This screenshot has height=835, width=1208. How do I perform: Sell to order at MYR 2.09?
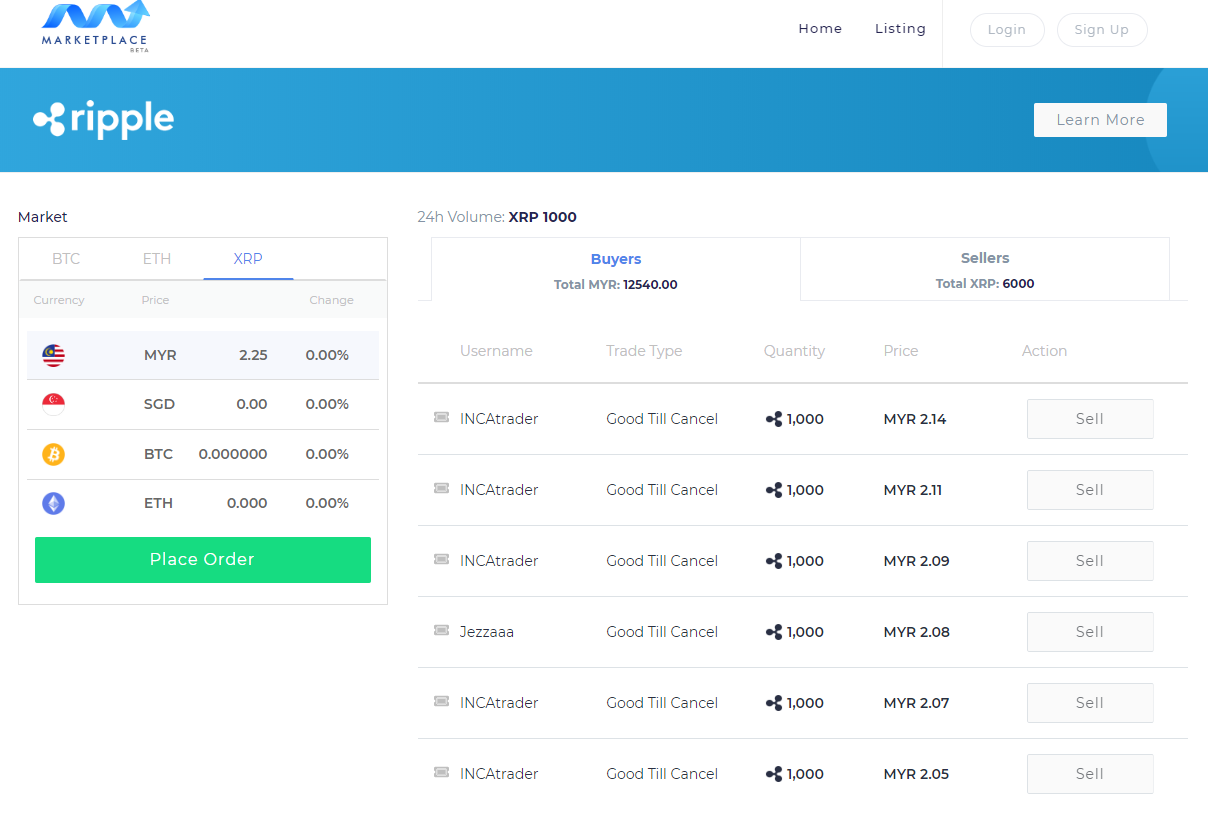(1090, 561)
